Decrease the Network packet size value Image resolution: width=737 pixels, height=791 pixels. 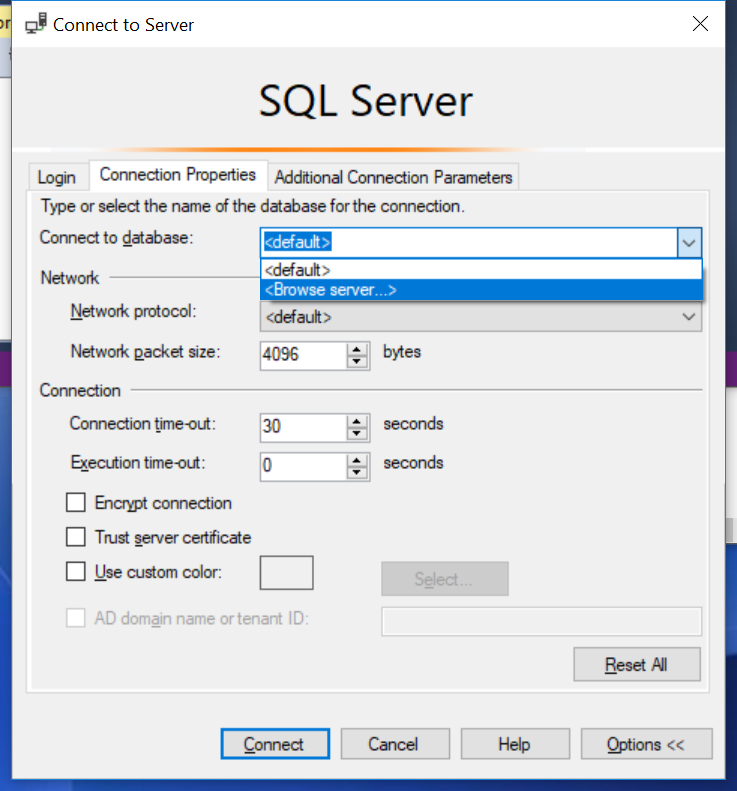[x=357, y=362]
